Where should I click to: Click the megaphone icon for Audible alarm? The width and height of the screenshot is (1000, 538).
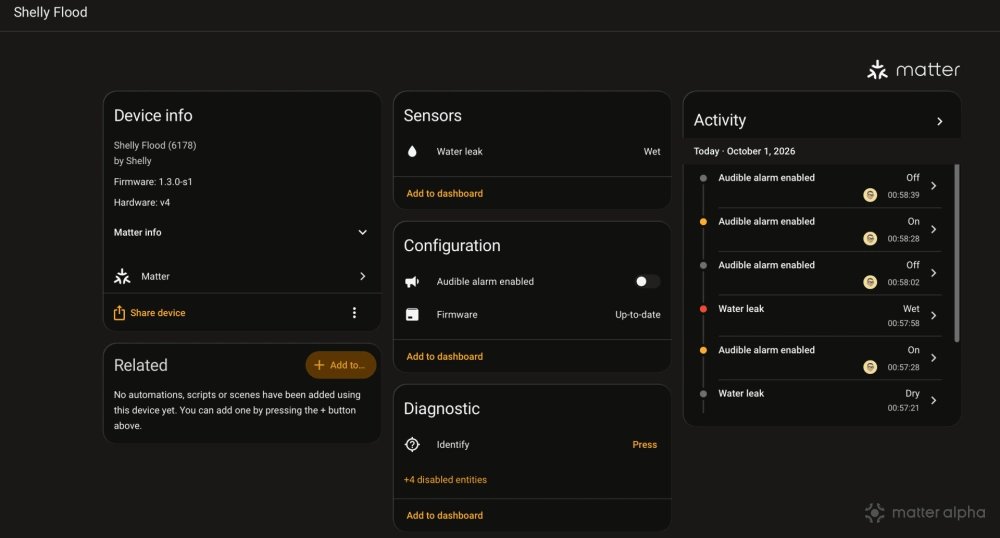412,282
